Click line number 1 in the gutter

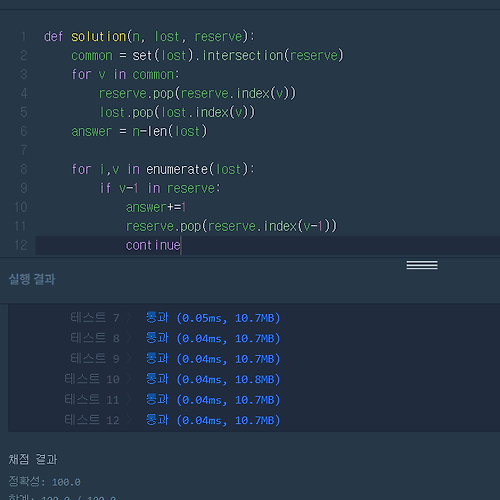tap(23, 36)
